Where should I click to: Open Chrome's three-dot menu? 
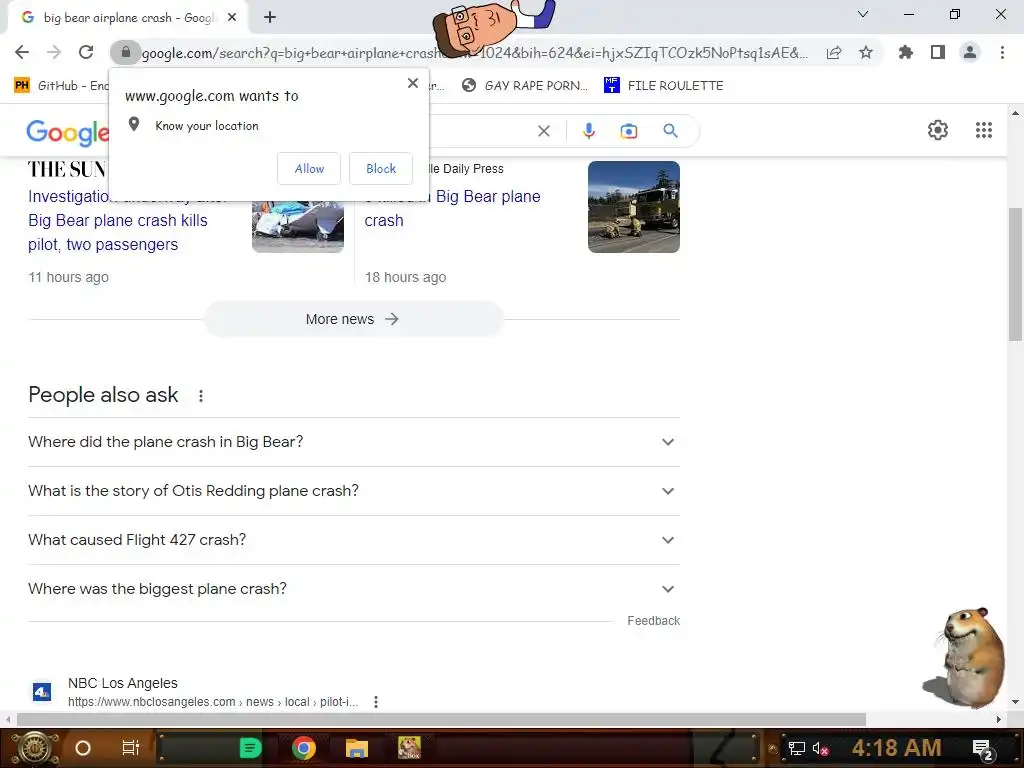(1002, 52)
